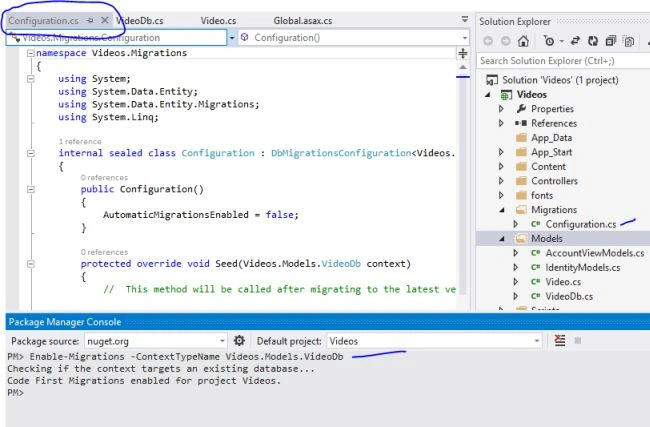The height and width of the screenshot is (427, 650).
Task: Switch to the VideoDb.cs tab
Action: point(140,21)
